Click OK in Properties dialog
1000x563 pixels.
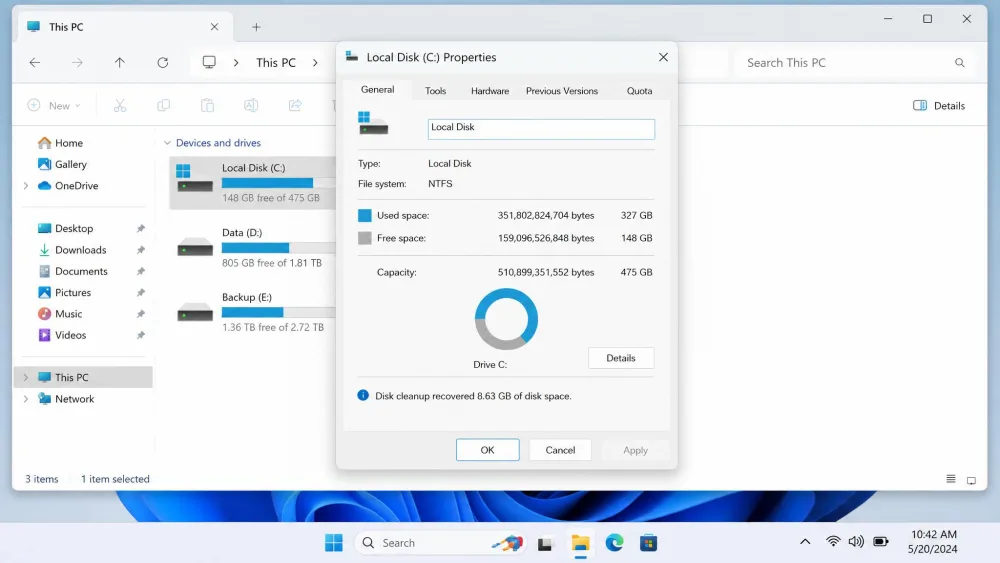[x=487, y=450]
